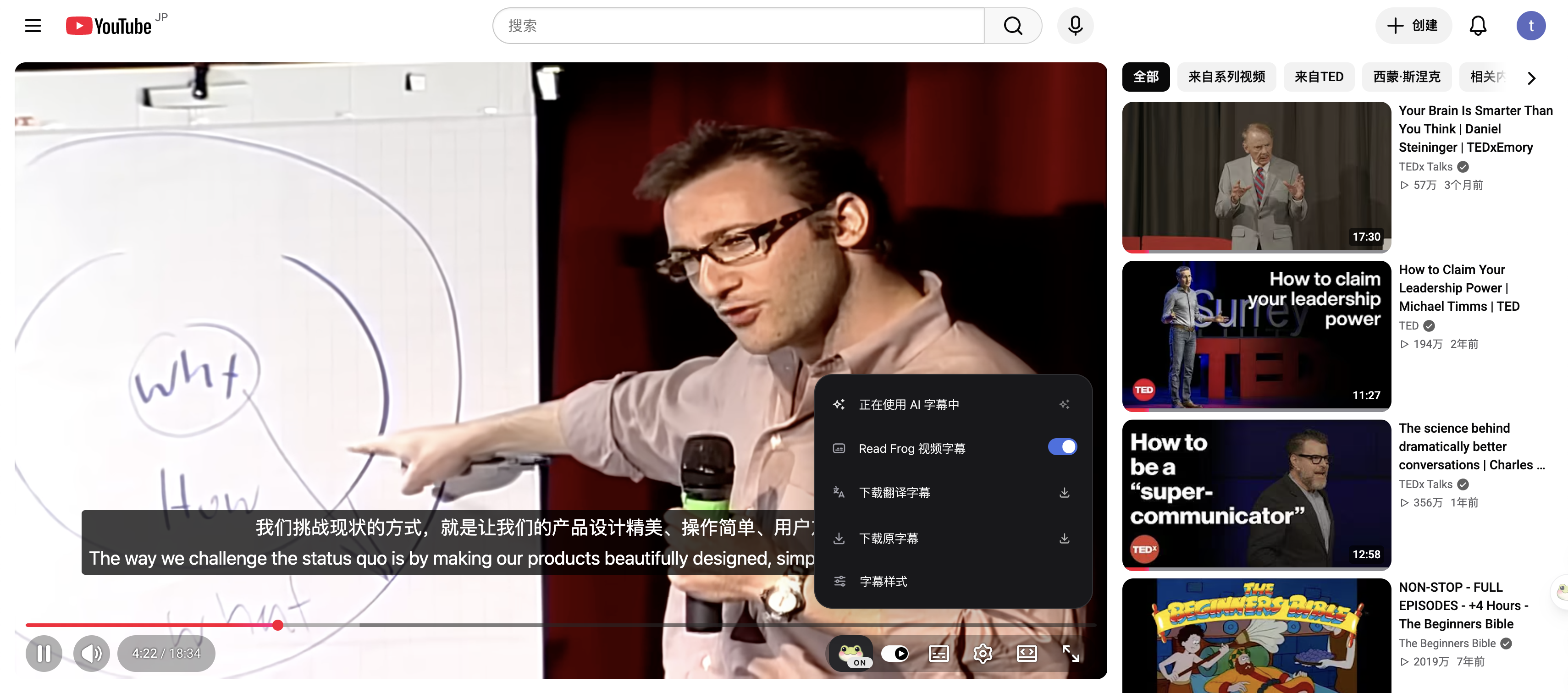Open 字幕样式 subtitle style settings
1568x693 pixels.
click(953, 581)
